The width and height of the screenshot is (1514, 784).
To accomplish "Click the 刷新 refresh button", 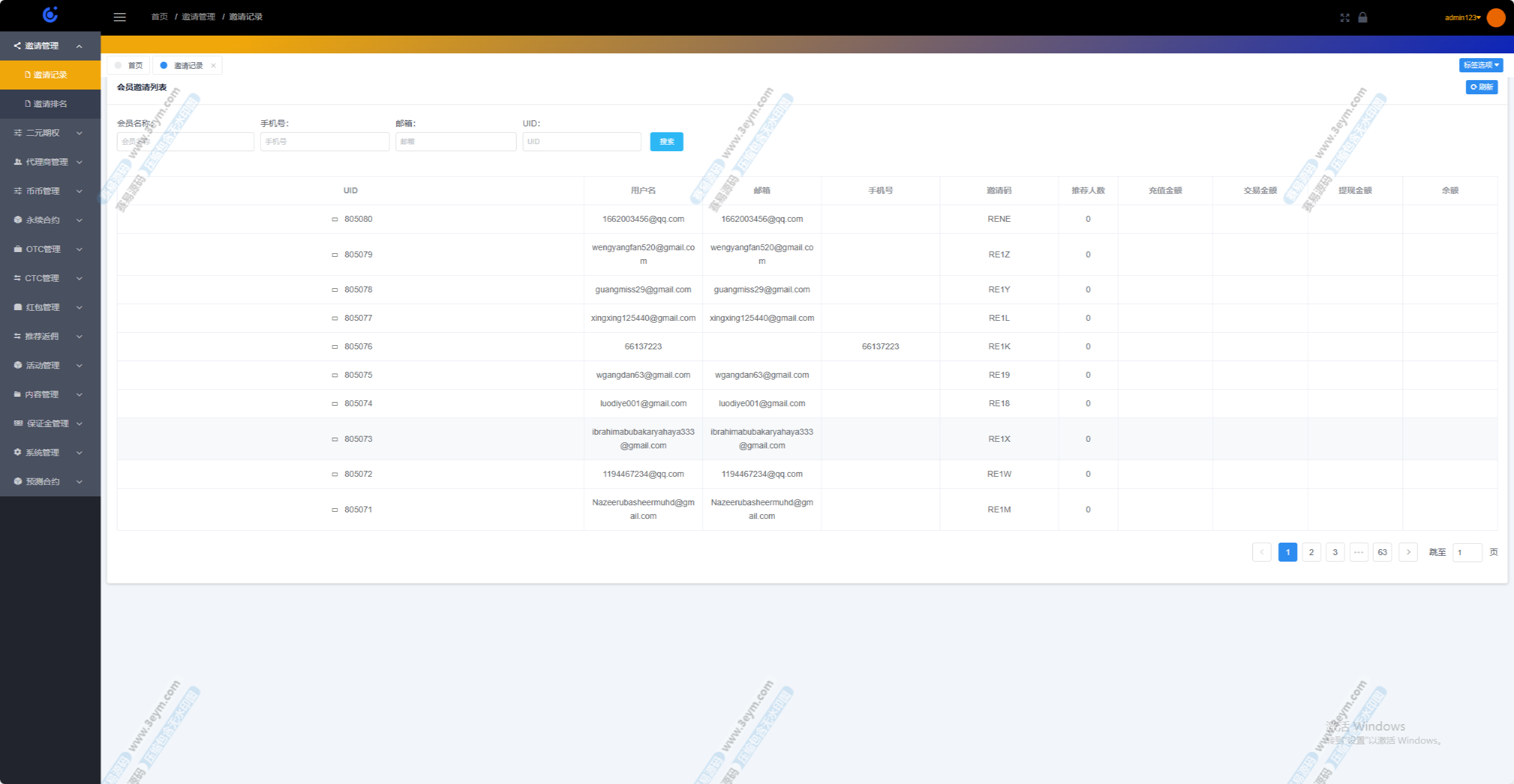I will point(1481,87).
